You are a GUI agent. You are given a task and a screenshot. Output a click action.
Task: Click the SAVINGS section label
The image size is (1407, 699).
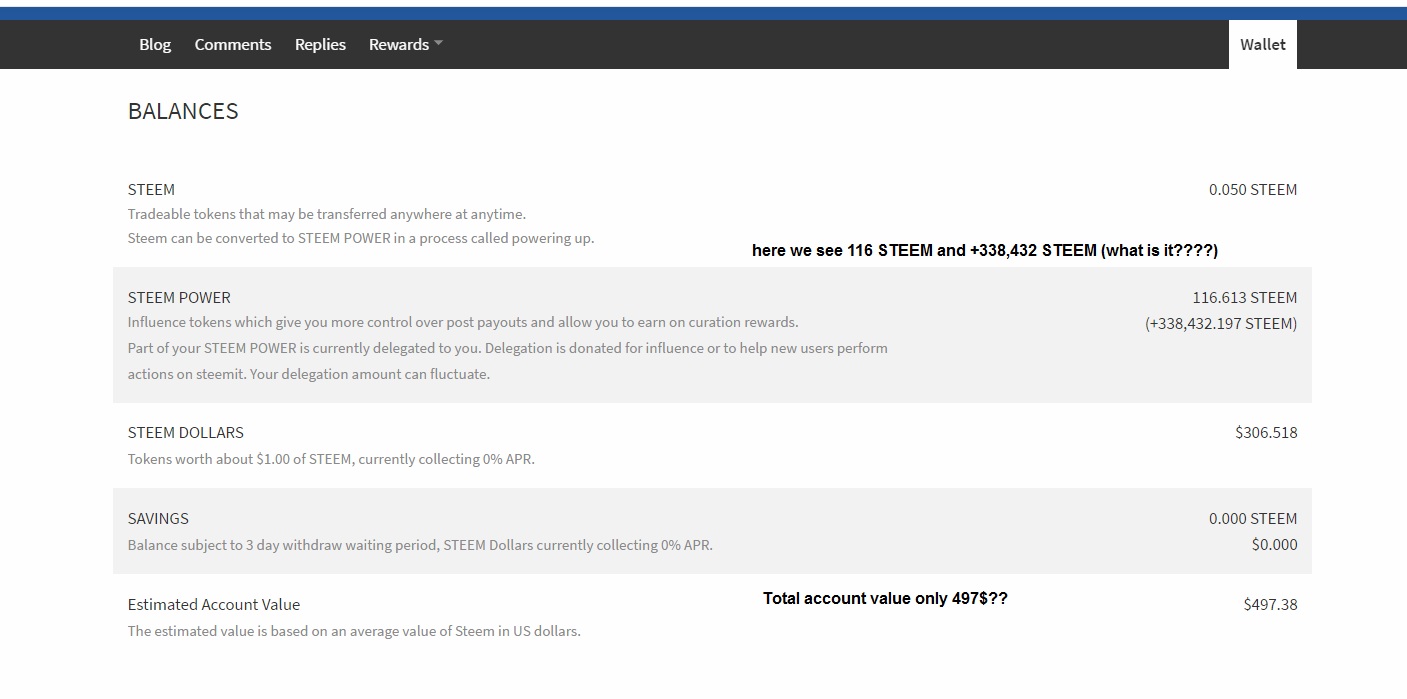coord(158,519)
